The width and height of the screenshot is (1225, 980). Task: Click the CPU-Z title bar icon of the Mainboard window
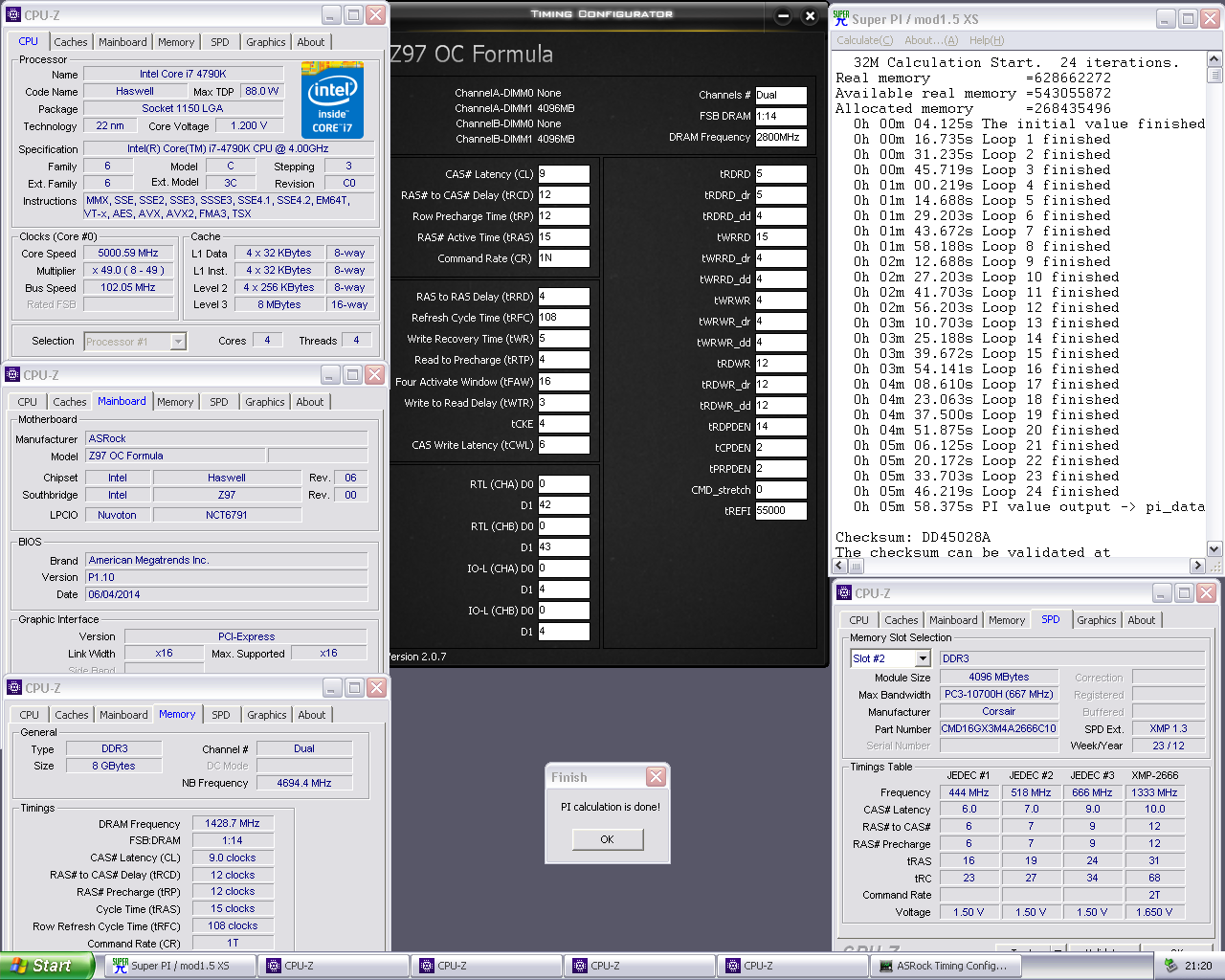tap(13, 375)
